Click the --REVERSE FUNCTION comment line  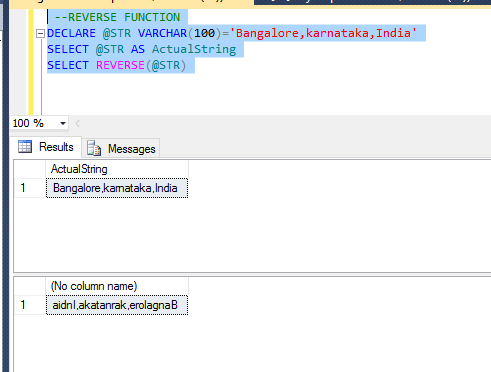pyautogui.click(x=117, y=17)
